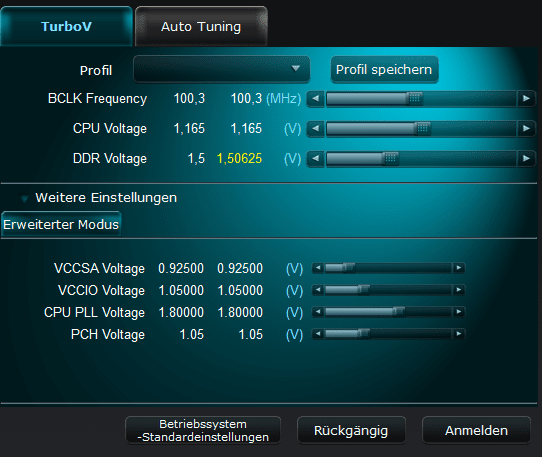Click the BCLK Frequency label
The width and height of the screenshot is (542, 457).
point(97,99)
